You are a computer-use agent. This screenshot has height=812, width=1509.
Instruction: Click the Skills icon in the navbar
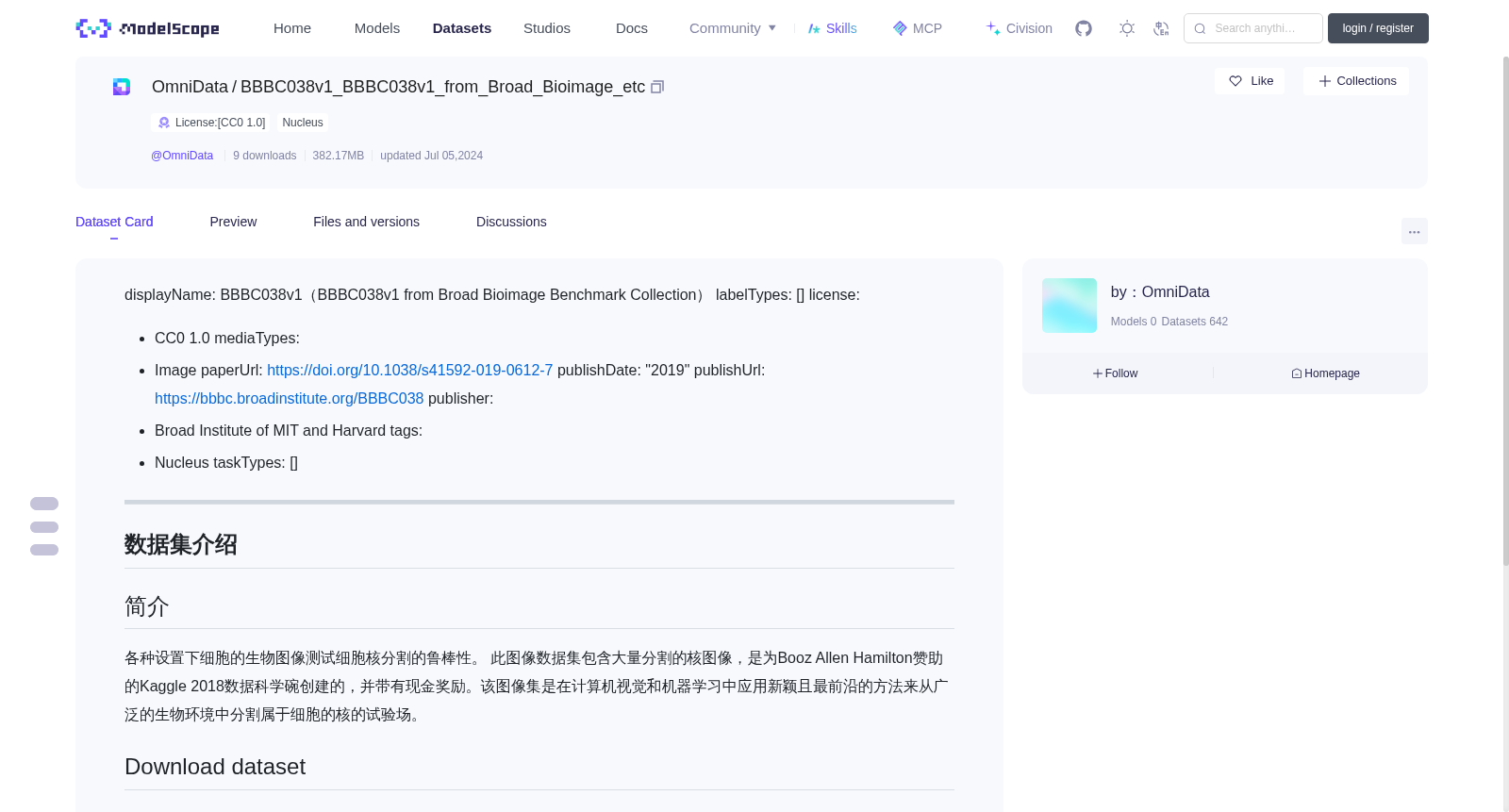point(814,28)
